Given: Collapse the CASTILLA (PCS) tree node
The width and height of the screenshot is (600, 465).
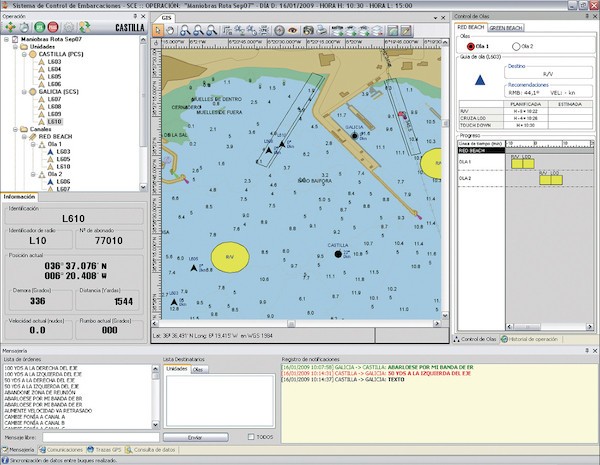Looking at the screenshot, I should [x=24, y=54].
